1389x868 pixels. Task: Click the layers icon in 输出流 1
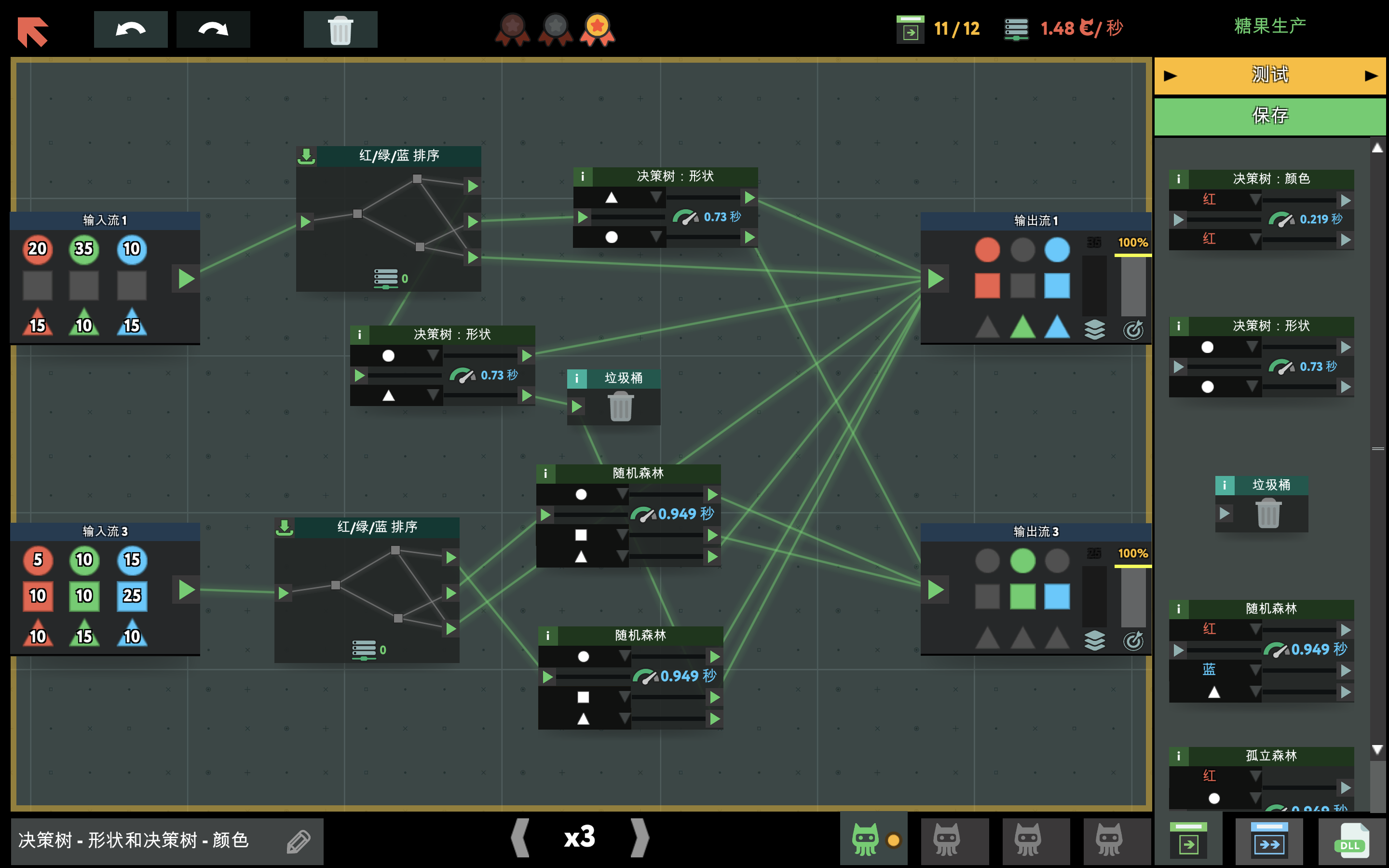point(1094,329)
